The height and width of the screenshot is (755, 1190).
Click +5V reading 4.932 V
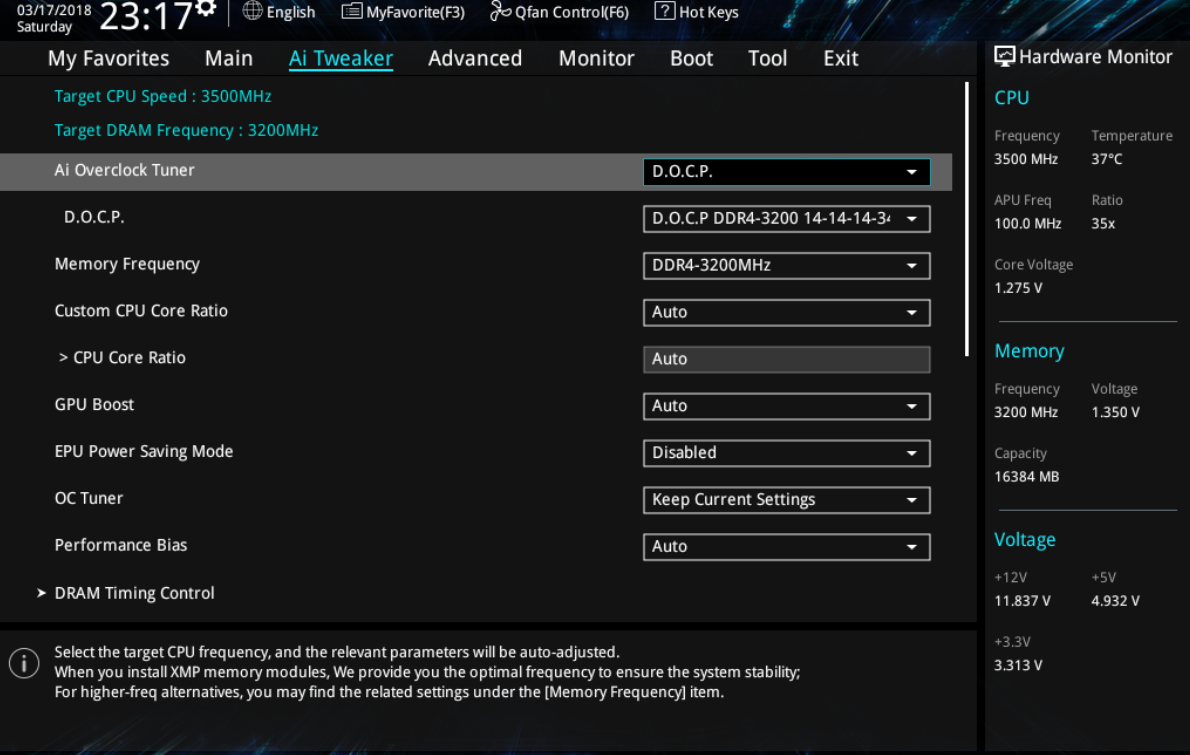click(x=1116, y=601)
